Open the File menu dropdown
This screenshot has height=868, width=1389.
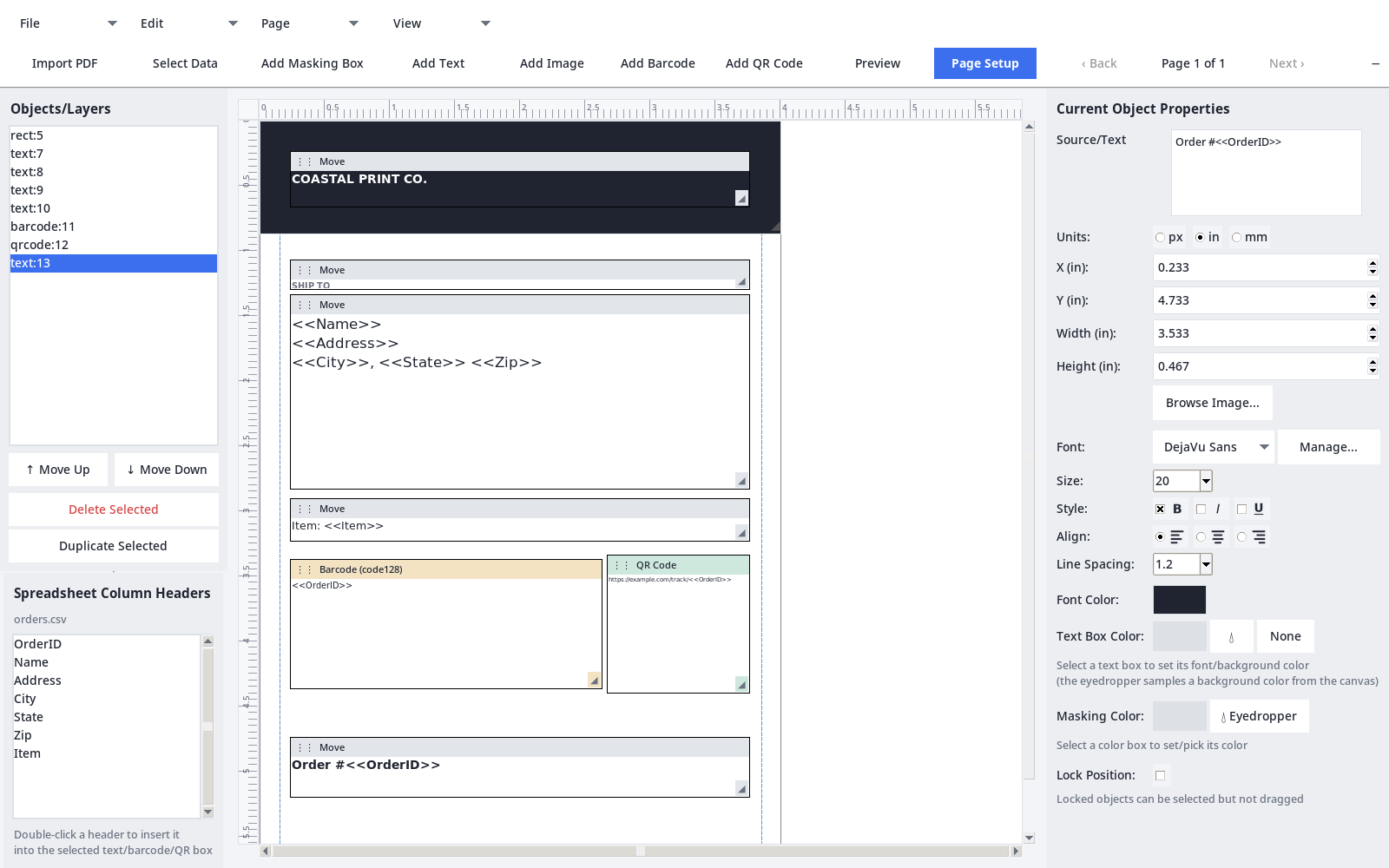68,23
